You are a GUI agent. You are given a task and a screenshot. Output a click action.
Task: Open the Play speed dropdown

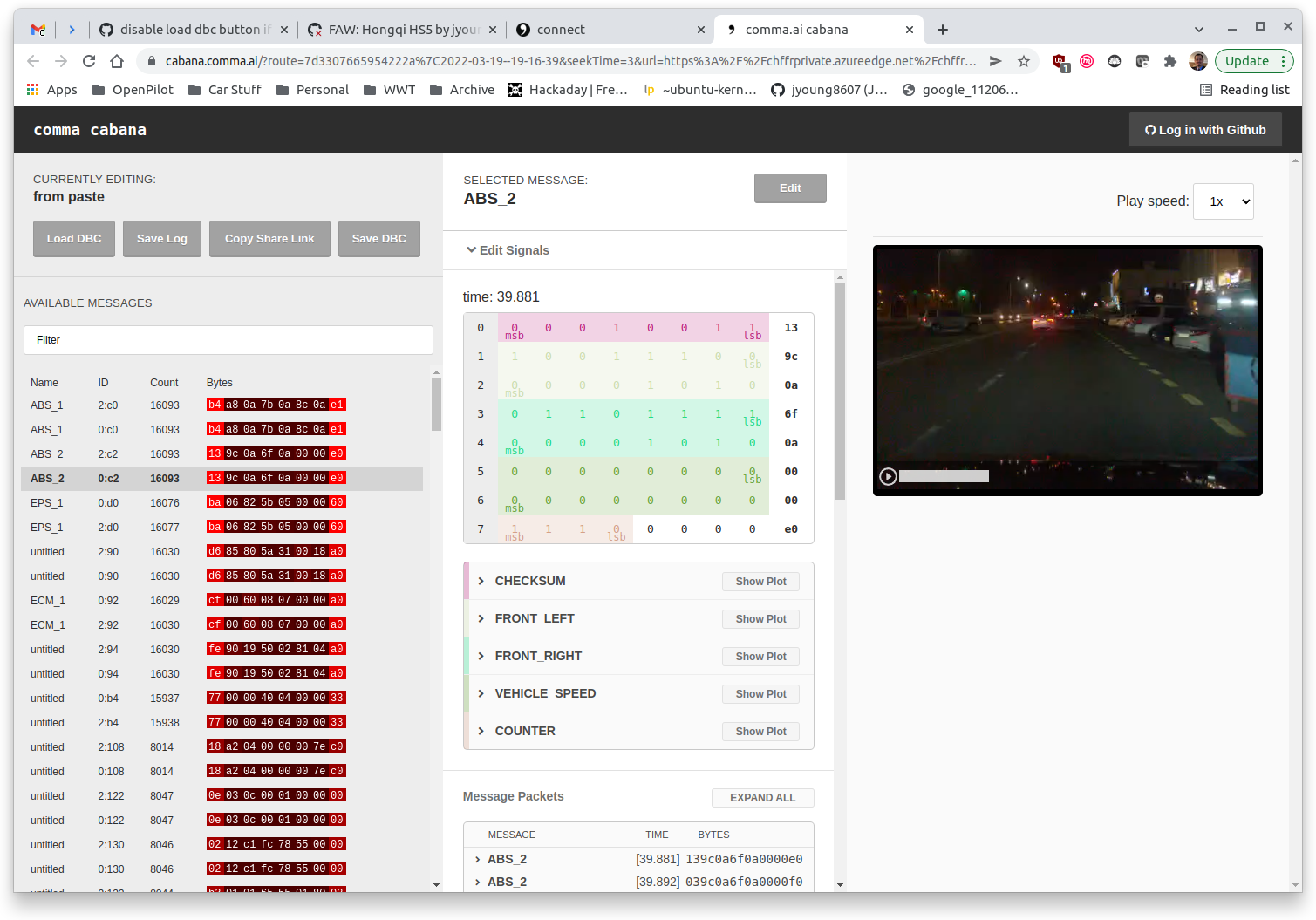(1223, 201)
